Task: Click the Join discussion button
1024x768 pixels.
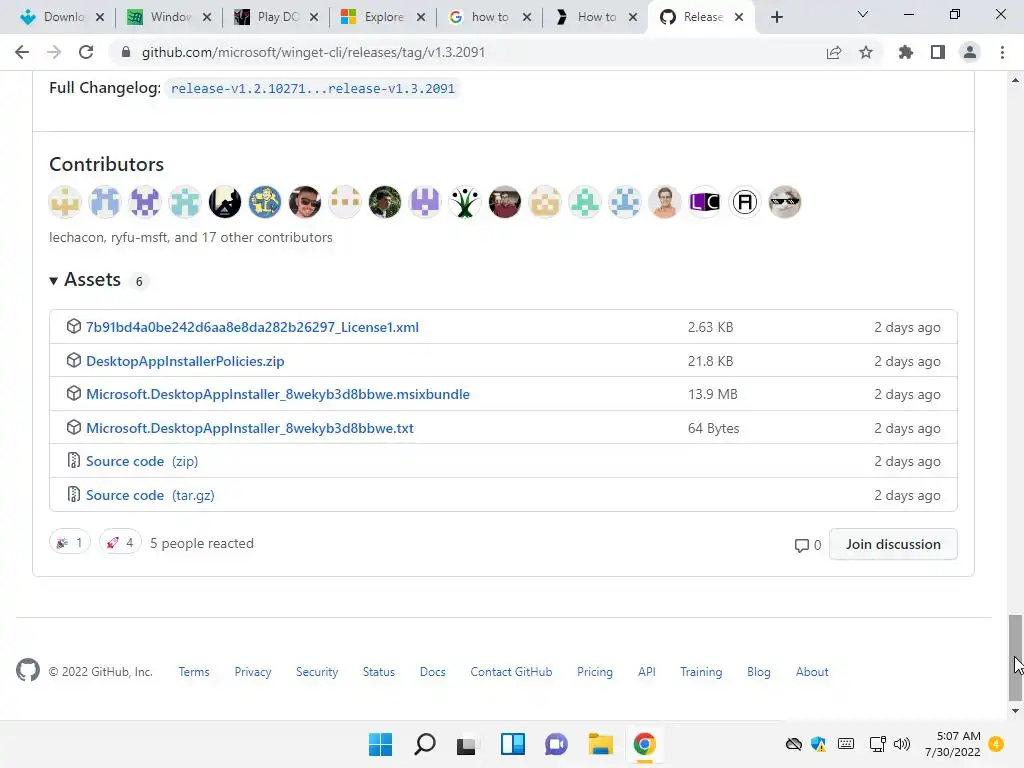Action: 893,544
